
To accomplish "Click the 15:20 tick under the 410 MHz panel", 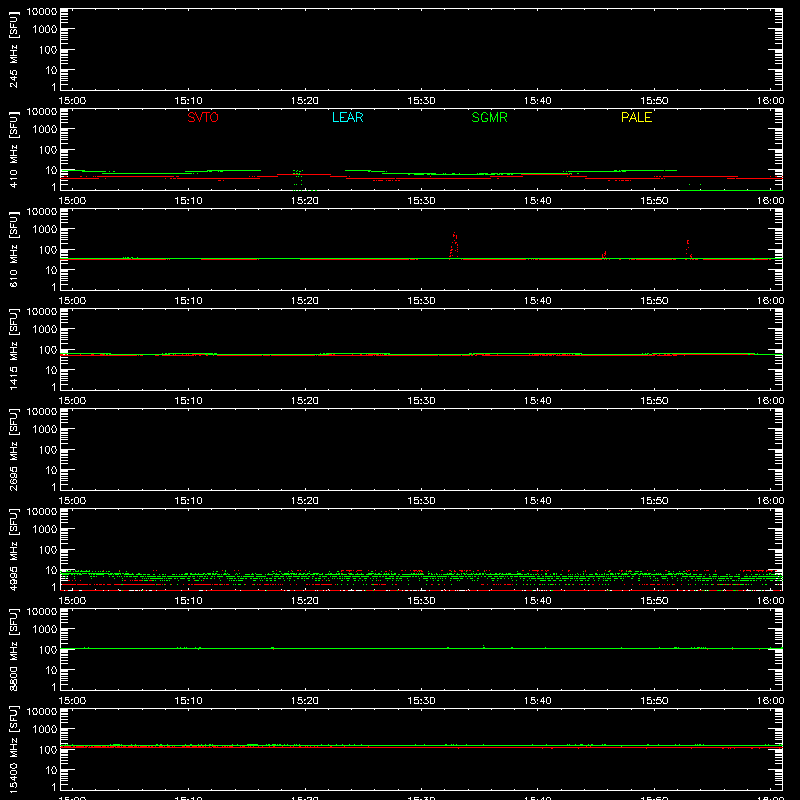I will (x=305, y=201).
